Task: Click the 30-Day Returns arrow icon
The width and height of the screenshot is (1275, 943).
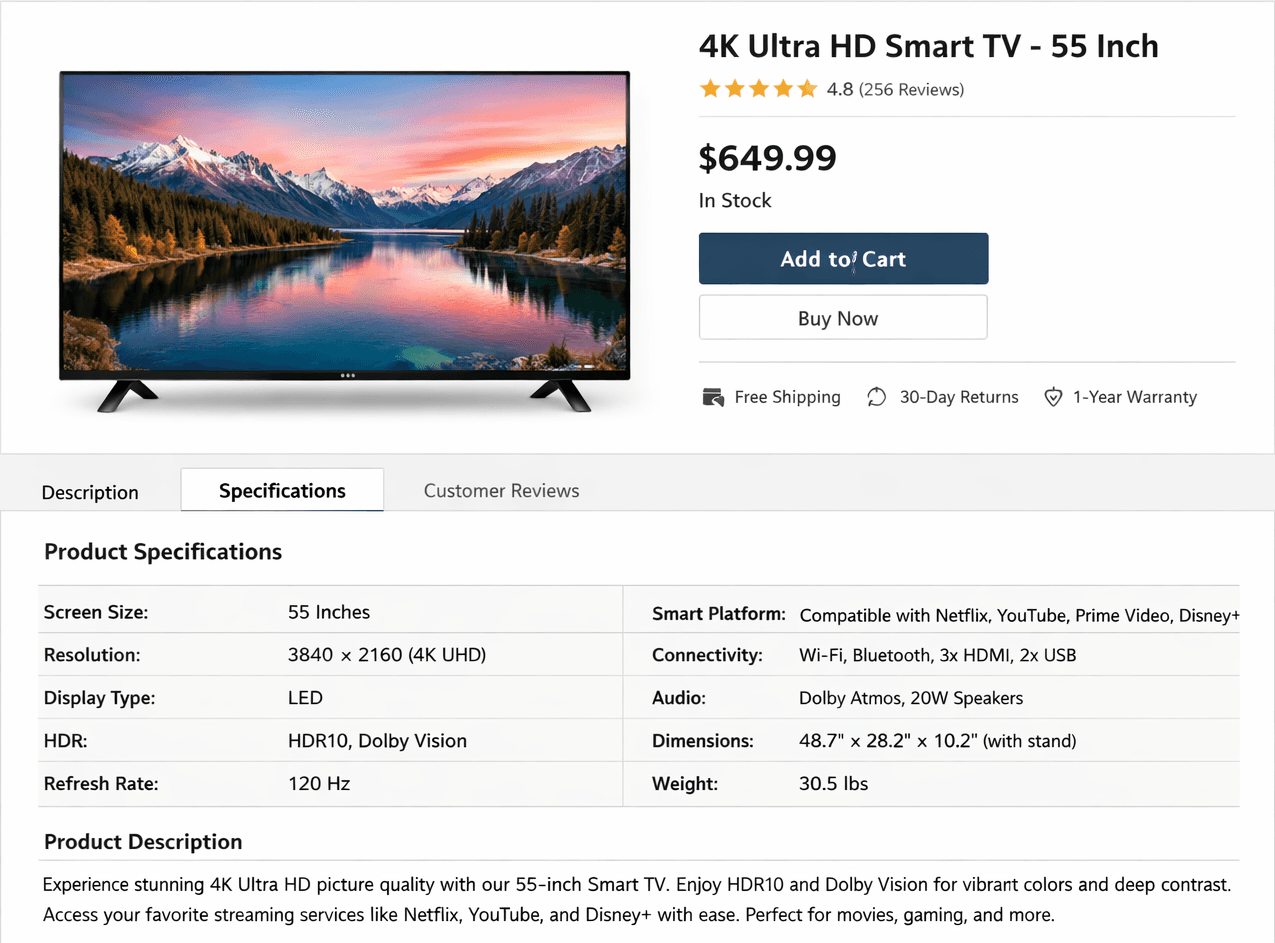Action: point(876,396)
